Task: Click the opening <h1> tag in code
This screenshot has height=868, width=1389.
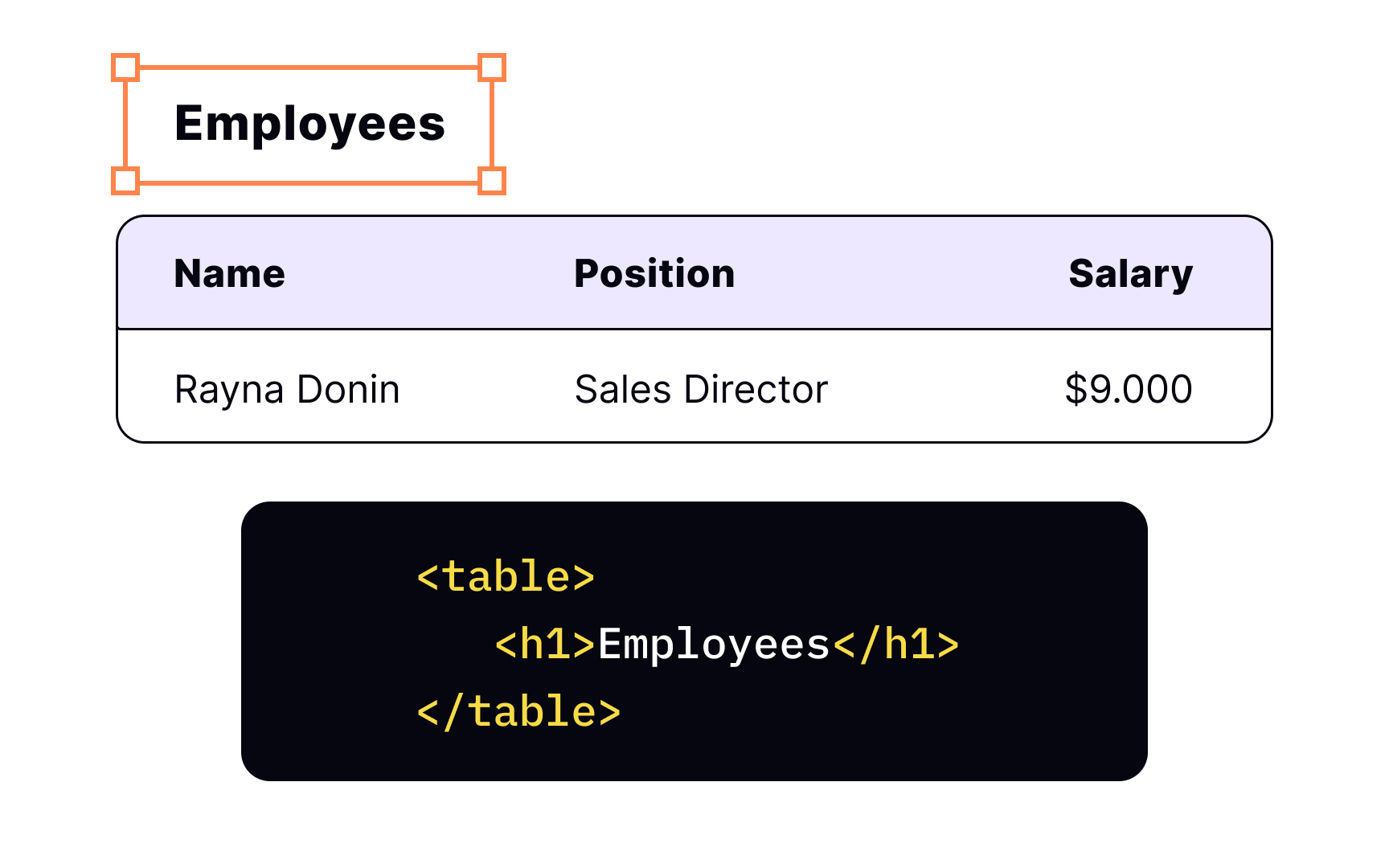Action: tap(545, 645)
